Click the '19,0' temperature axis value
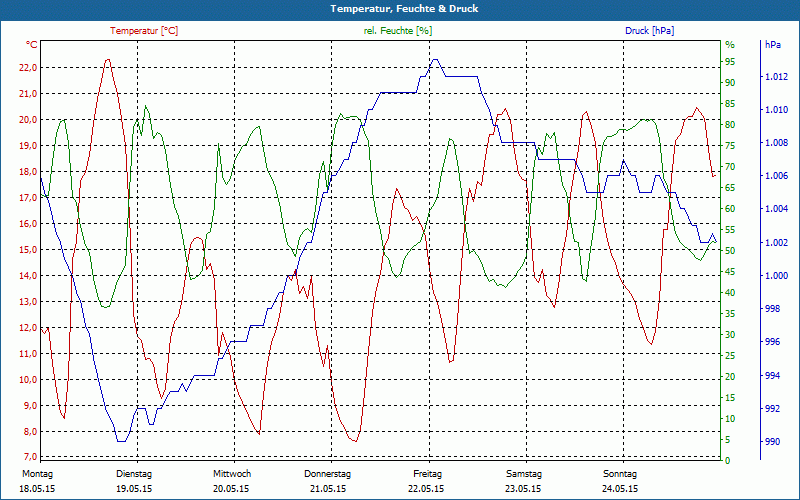The width and height of the screenshot is (800, 500). tap(28, 146)
